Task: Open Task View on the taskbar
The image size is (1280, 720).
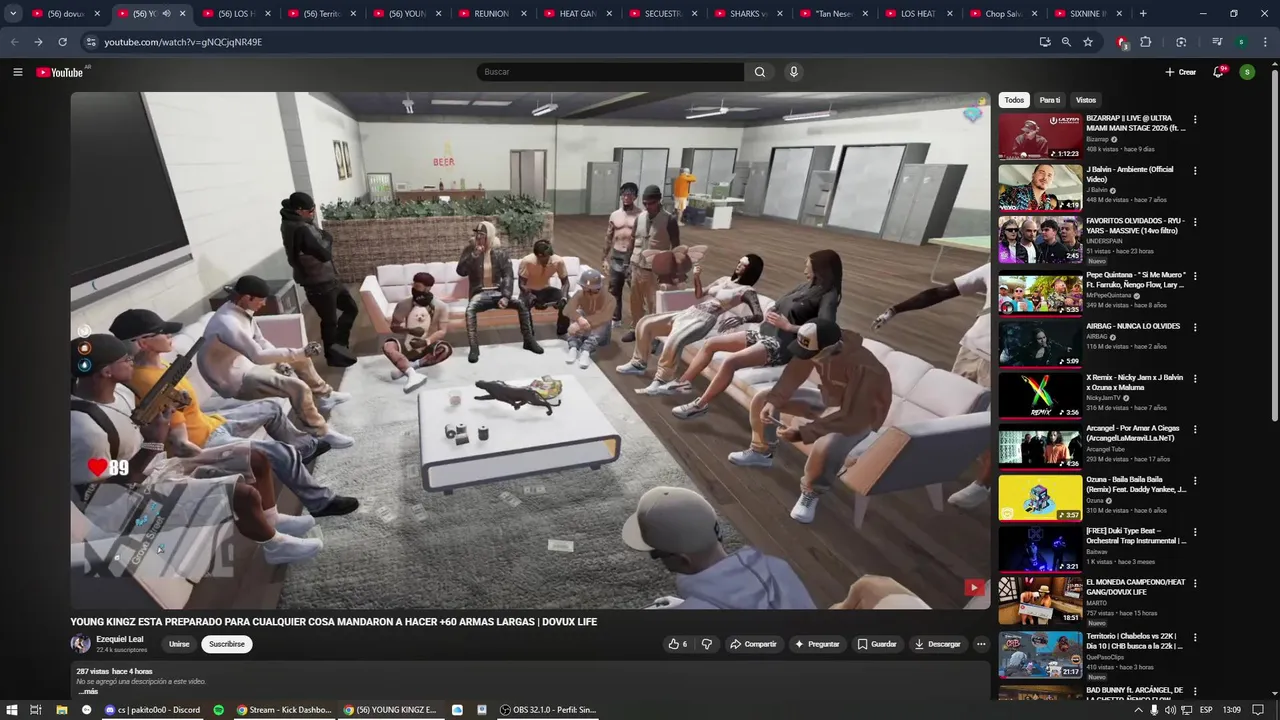Action: tap(36, 710)
